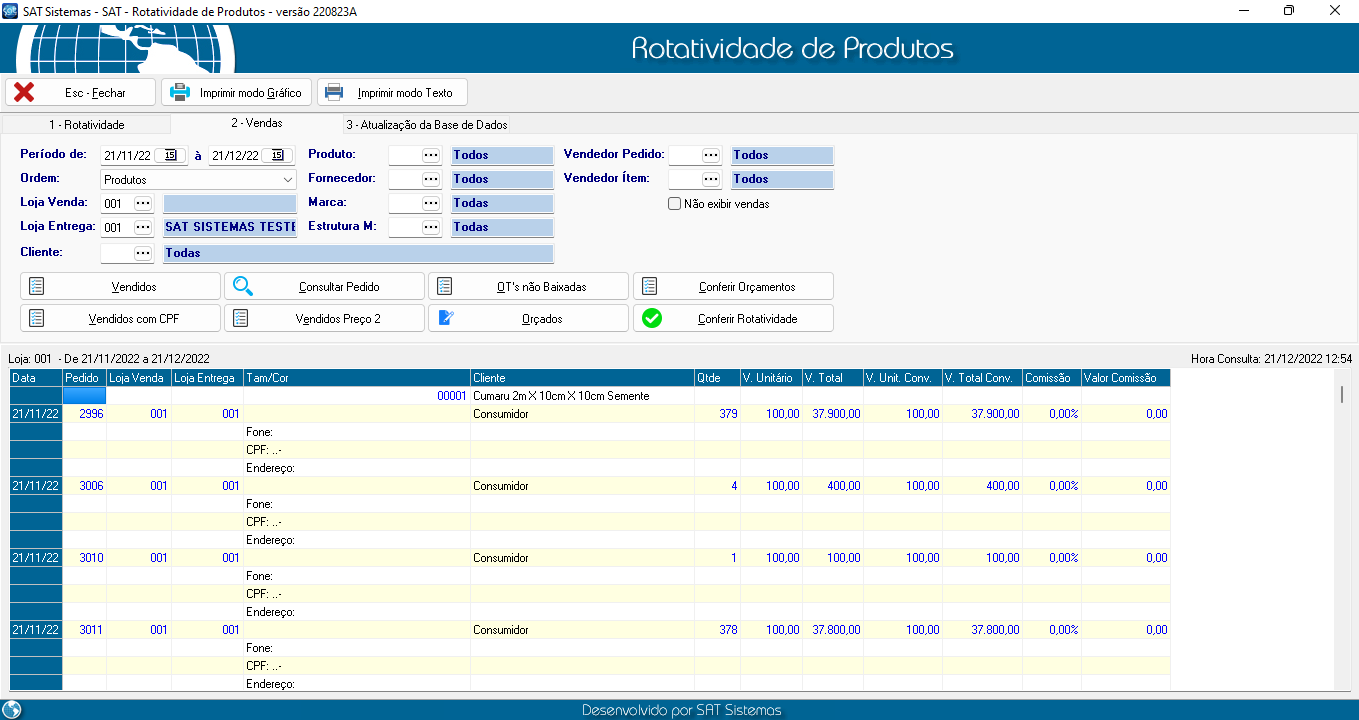
Task: Click green check icon on Conferir Rotatividade
Action: pos(652,319)
